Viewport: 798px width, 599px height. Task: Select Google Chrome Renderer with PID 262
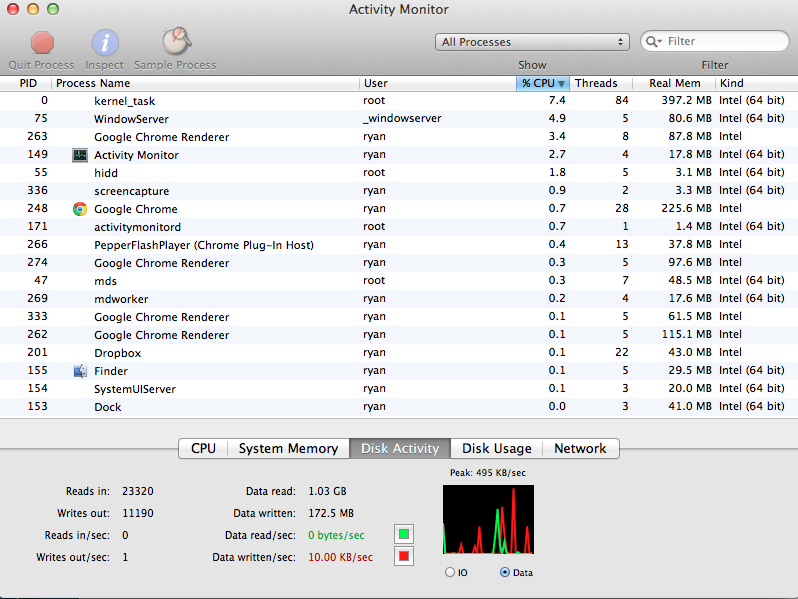[399, 335]
